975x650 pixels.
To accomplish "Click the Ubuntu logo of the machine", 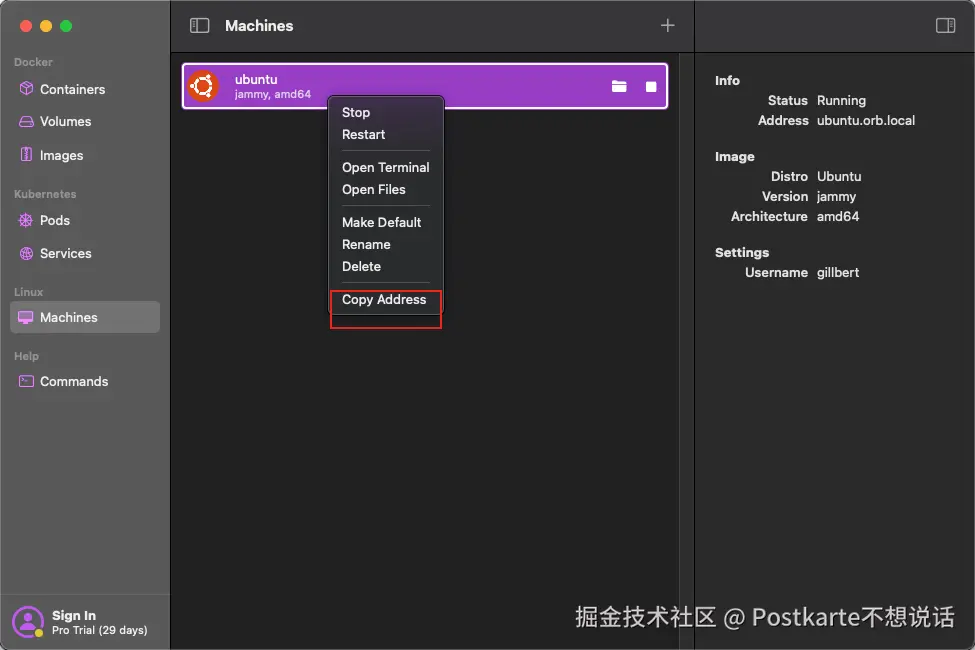I will click(x=203, y=86).
